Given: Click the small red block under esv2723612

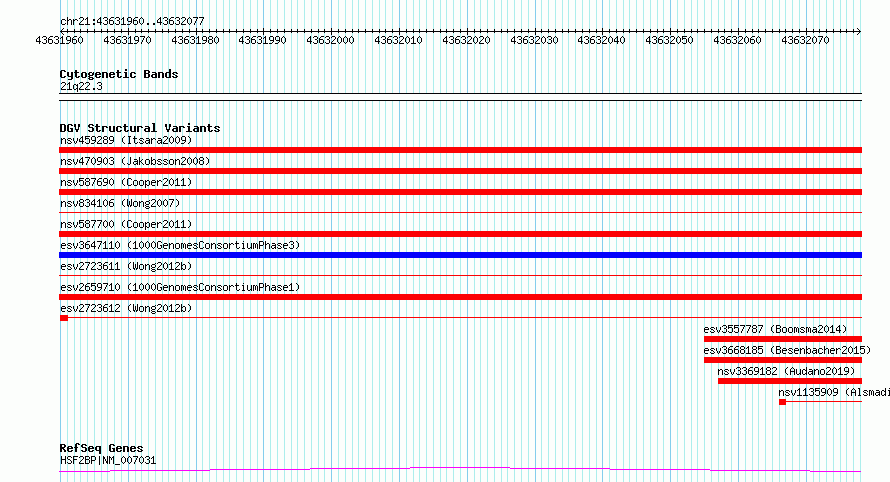Looking at the screenshot, I should [64, 318].
